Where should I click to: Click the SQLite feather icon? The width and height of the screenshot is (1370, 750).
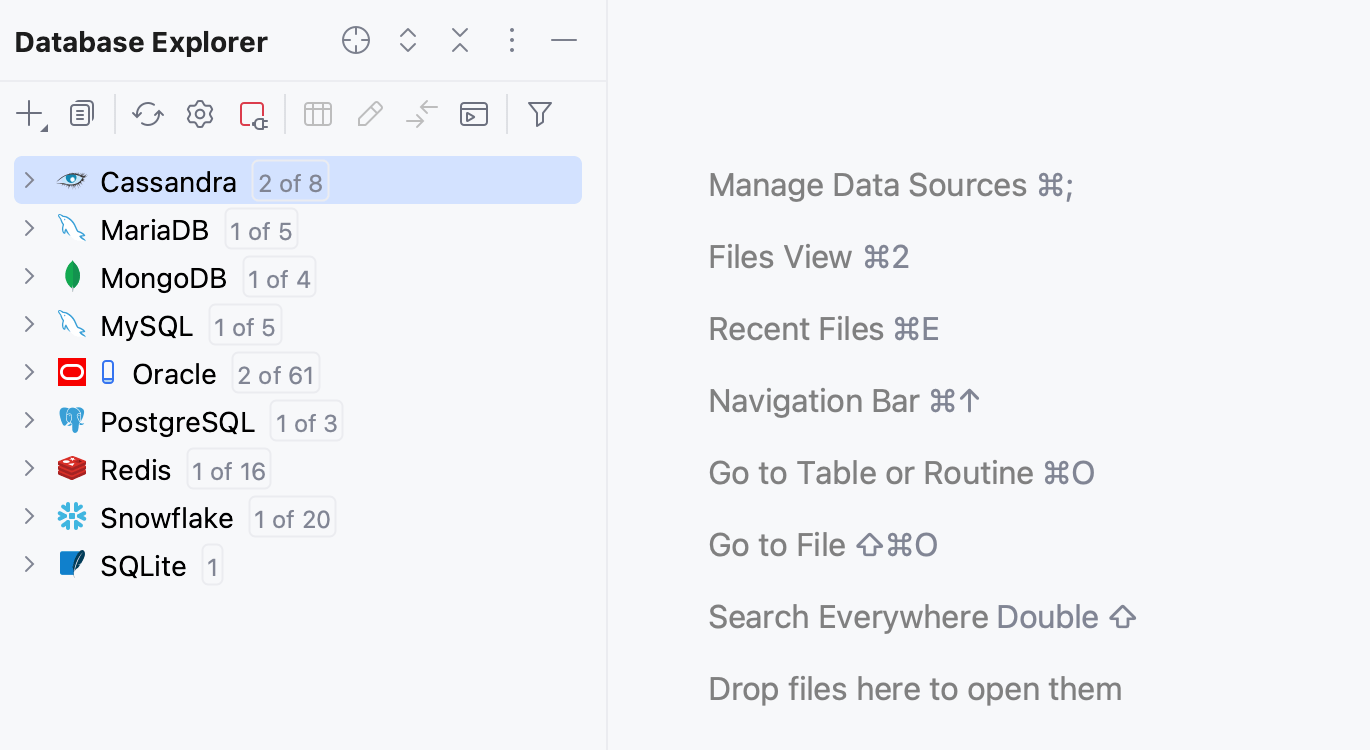pyautogui.click(x=72, y=564)
